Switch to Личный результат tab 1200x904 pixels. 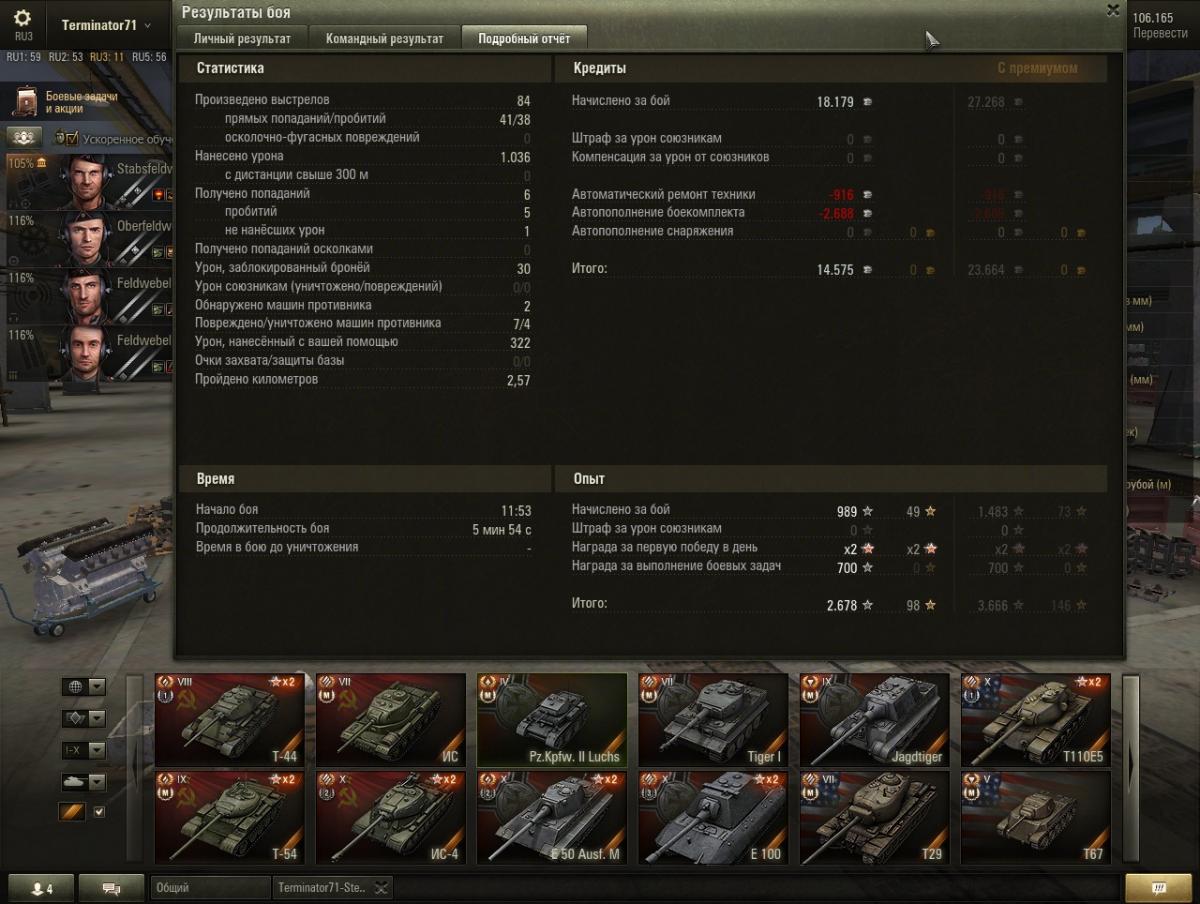click(242, 39)
